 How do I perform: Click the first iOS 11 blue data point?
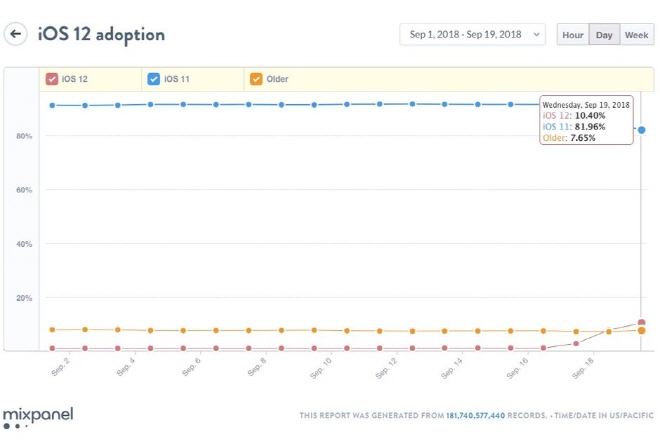(52, 105)
